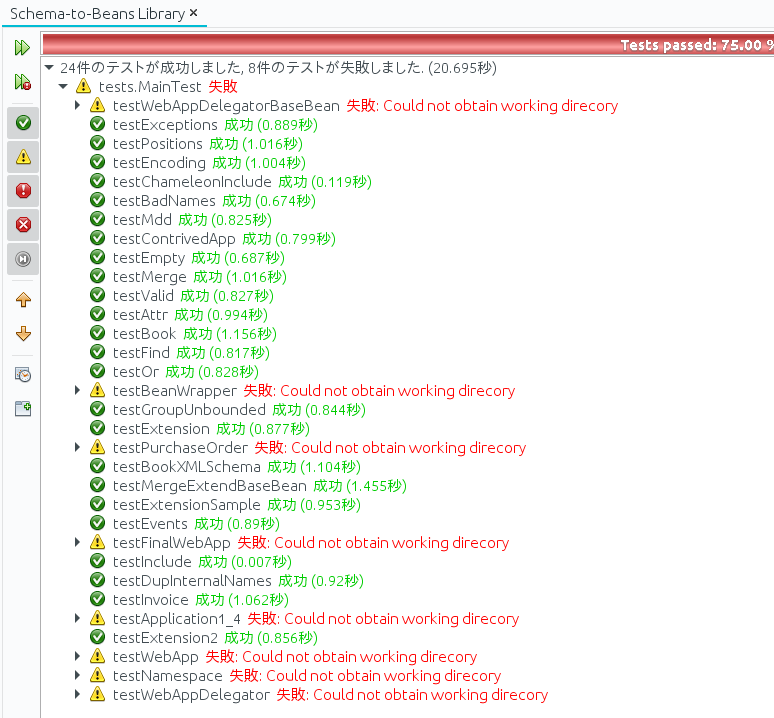Select the testAttr result row
774x718 pixels.
point(179,314)
